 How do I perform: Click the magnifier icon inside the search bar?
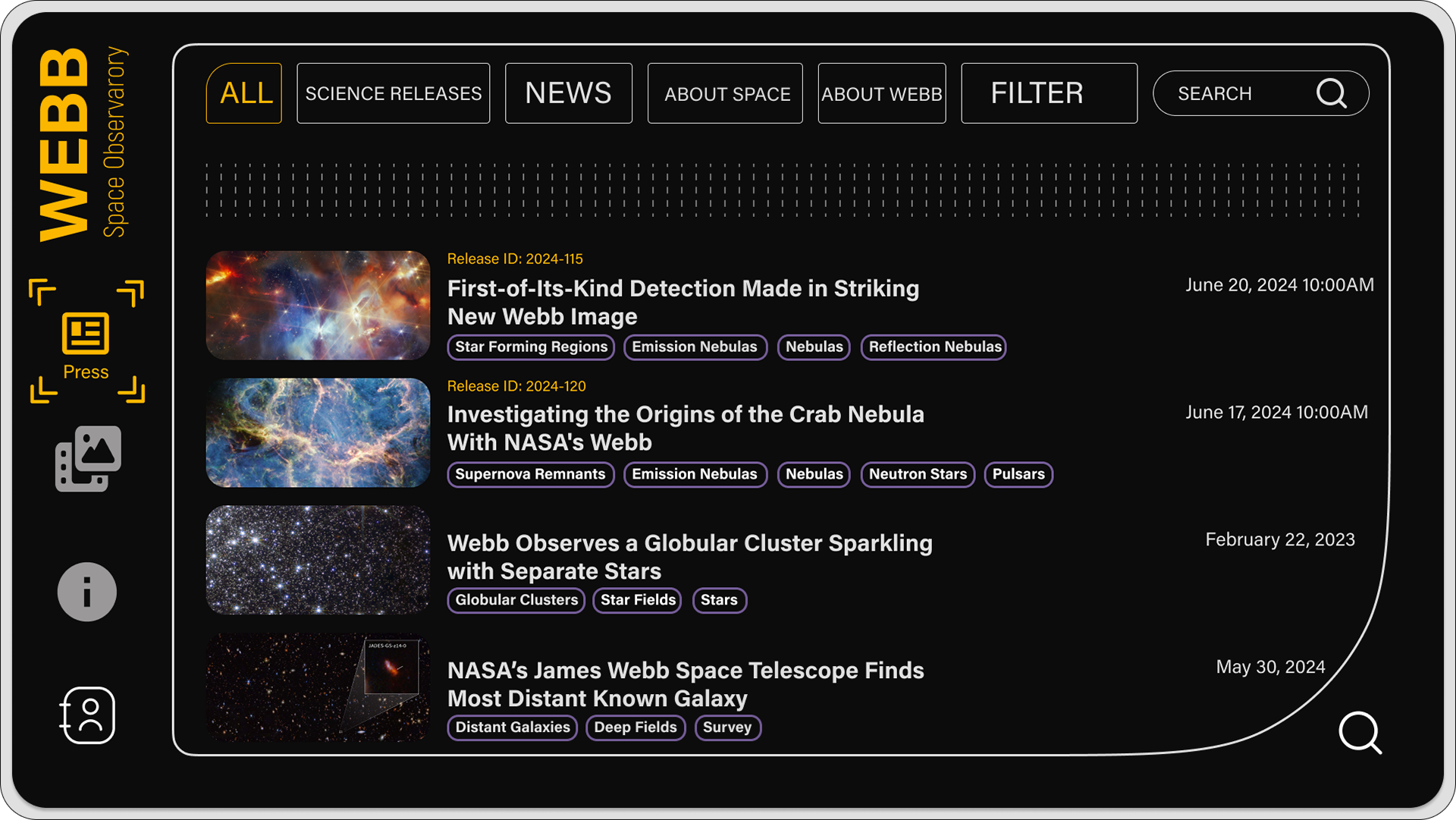[1332, 93]
